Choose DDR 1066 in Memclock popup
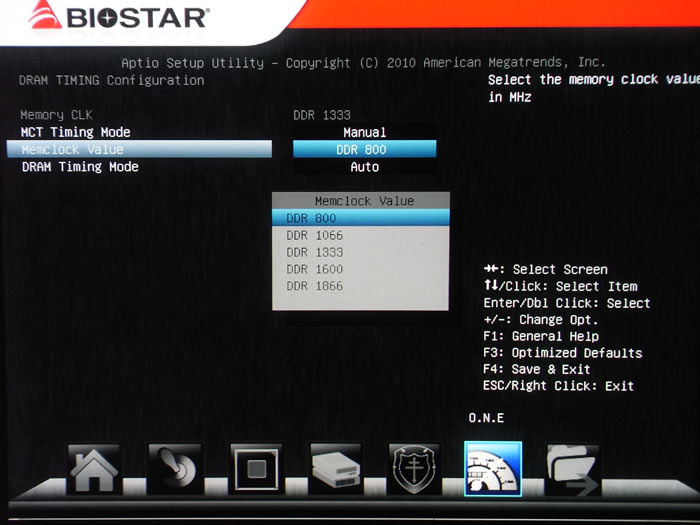Image resolution: width=700 pixels, height=525 pixels. point(361,235)
